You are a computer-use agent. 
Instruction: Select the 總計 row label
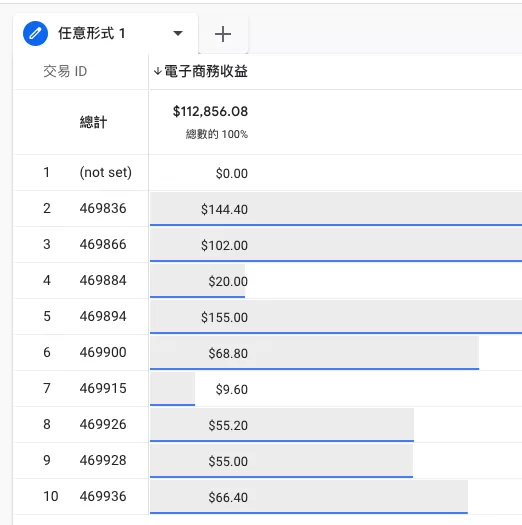click(x=93, y=122)
